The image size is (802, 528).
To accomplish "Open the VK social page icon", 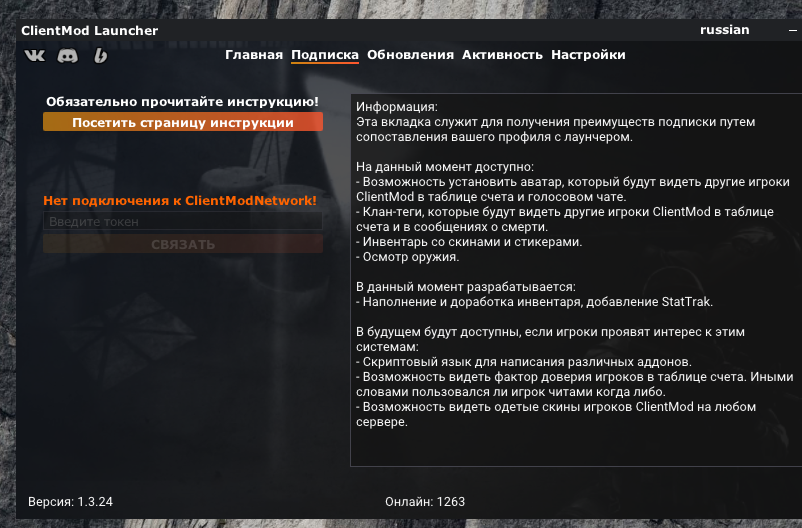I will [35, 55].
